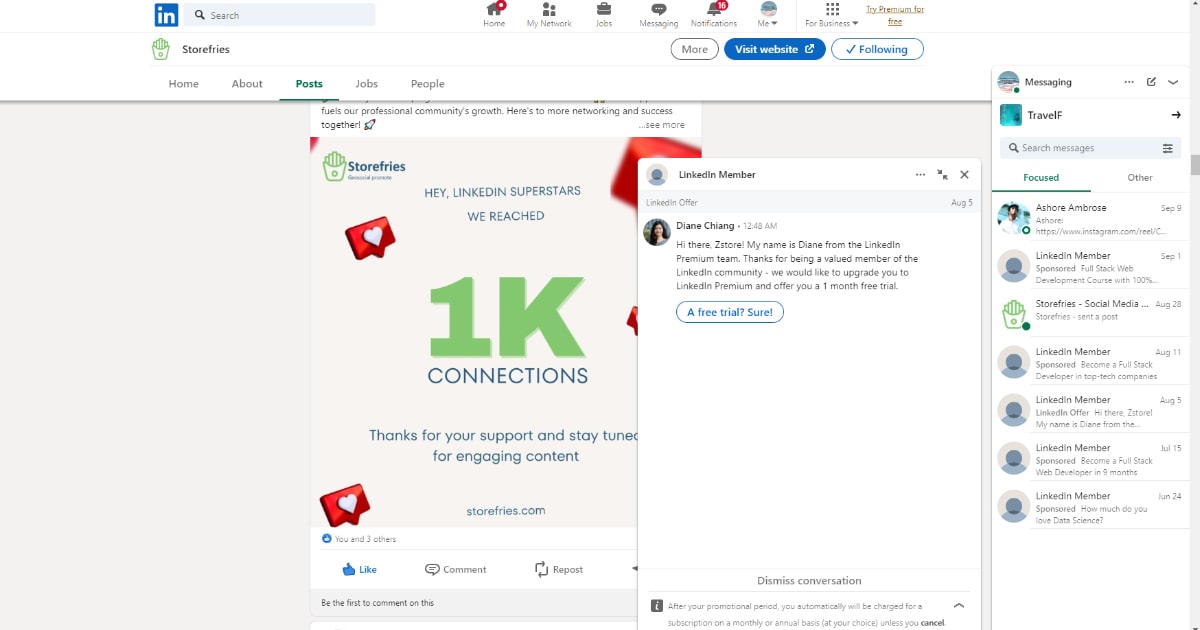Viewport: 1200px width, 630px height.
Task: Switch to the About tab
Action: coord(247,84)
